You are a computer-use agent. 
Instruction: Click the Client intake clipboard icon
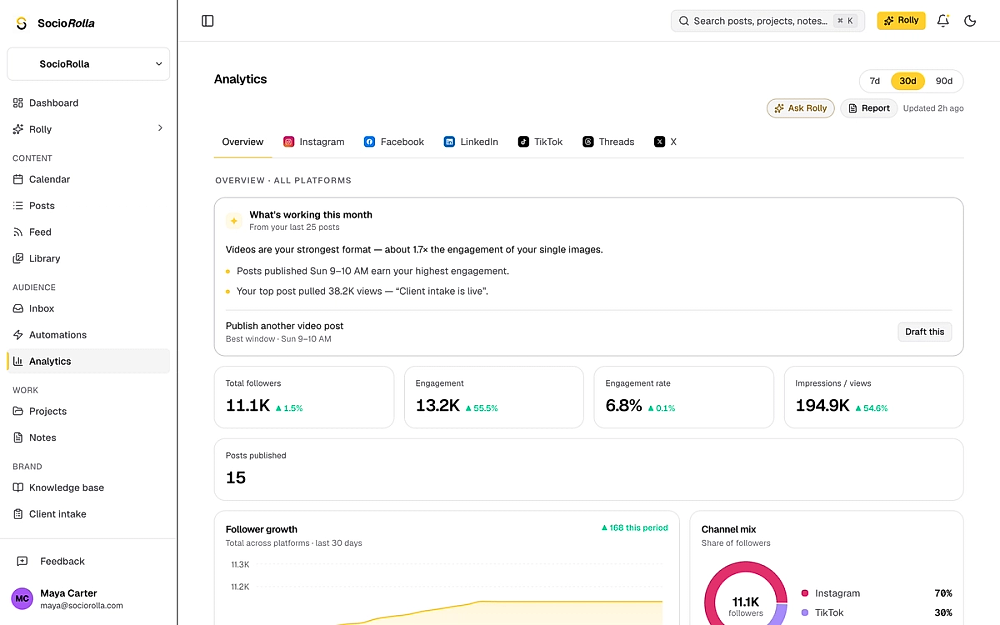18,514
